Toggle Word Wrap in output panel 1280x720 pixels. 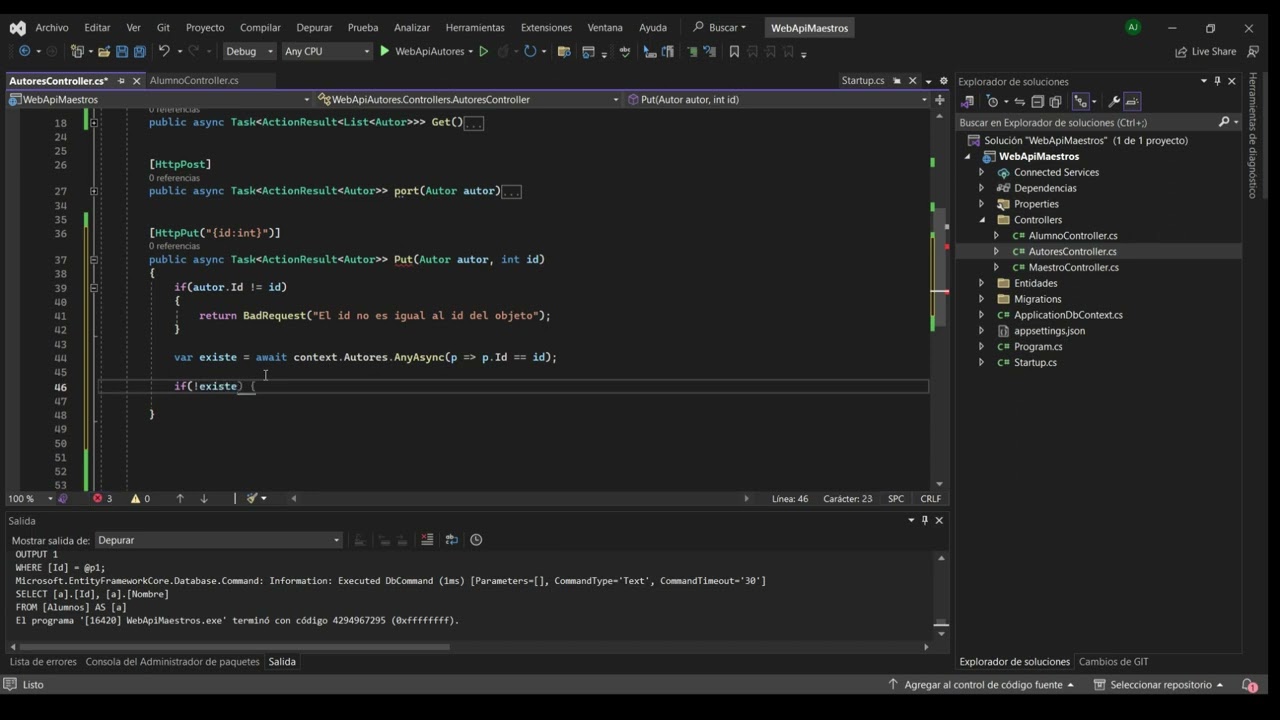click(x=451, y=540)
